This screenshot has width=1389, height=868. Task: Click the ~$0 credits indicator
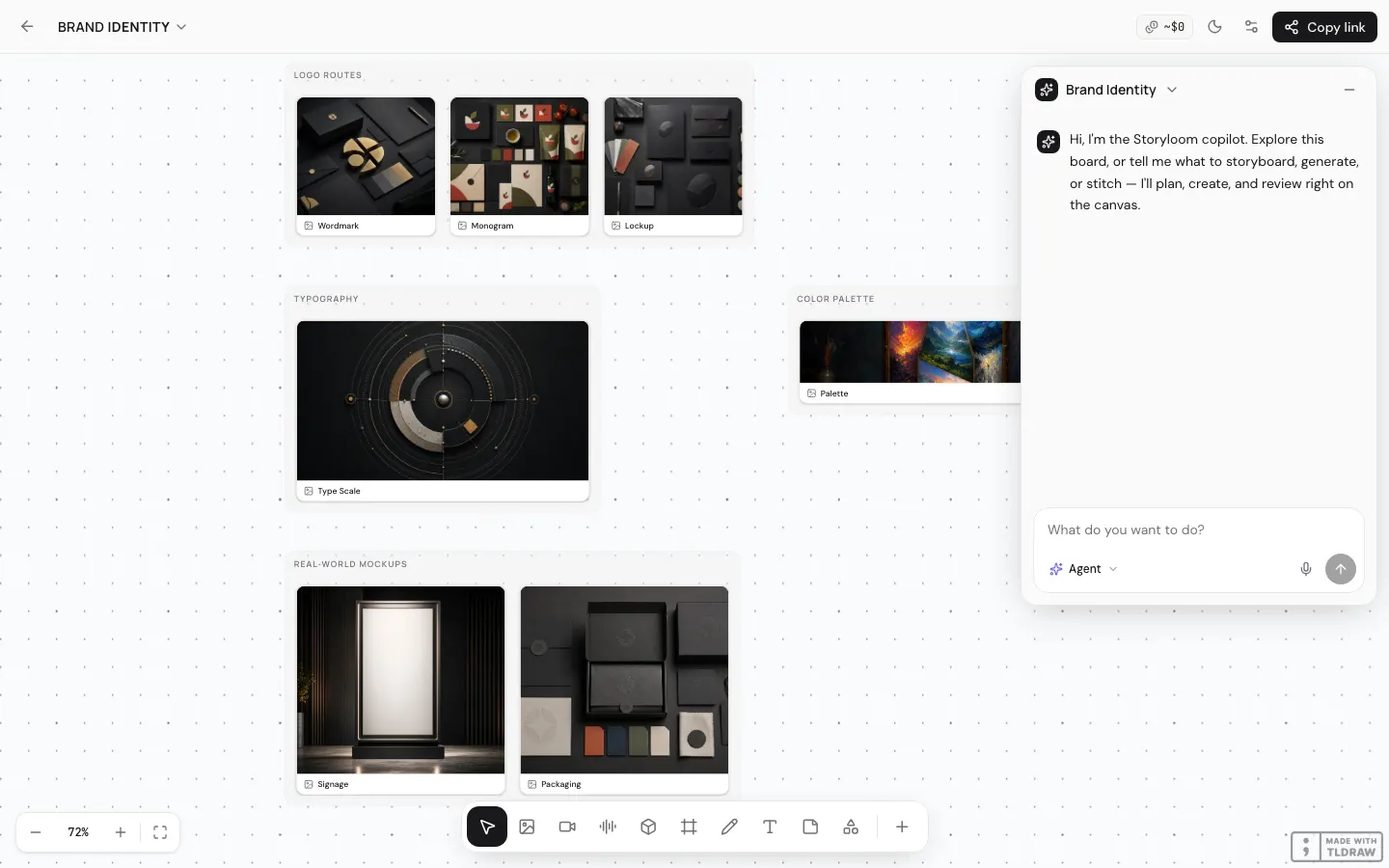pos(1164,27)
